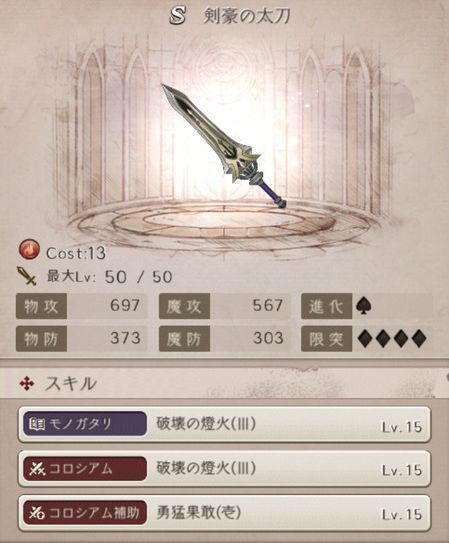Screen dimensions: 449x543
Task: Click the weapon title 剣豪の太刀
Action: coord(246,16)
